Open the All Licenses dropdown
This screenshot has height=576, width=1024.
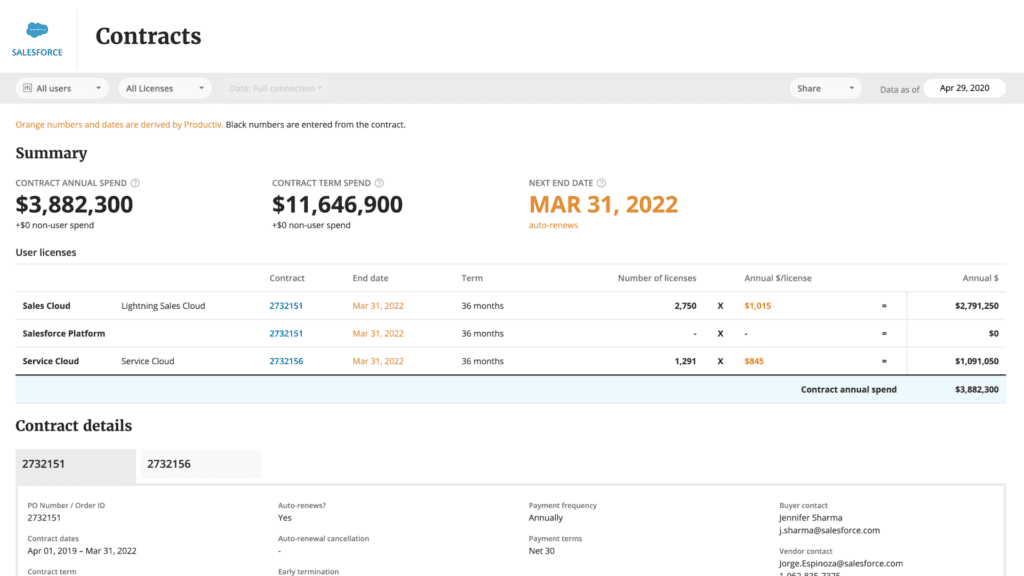[165, 88]
